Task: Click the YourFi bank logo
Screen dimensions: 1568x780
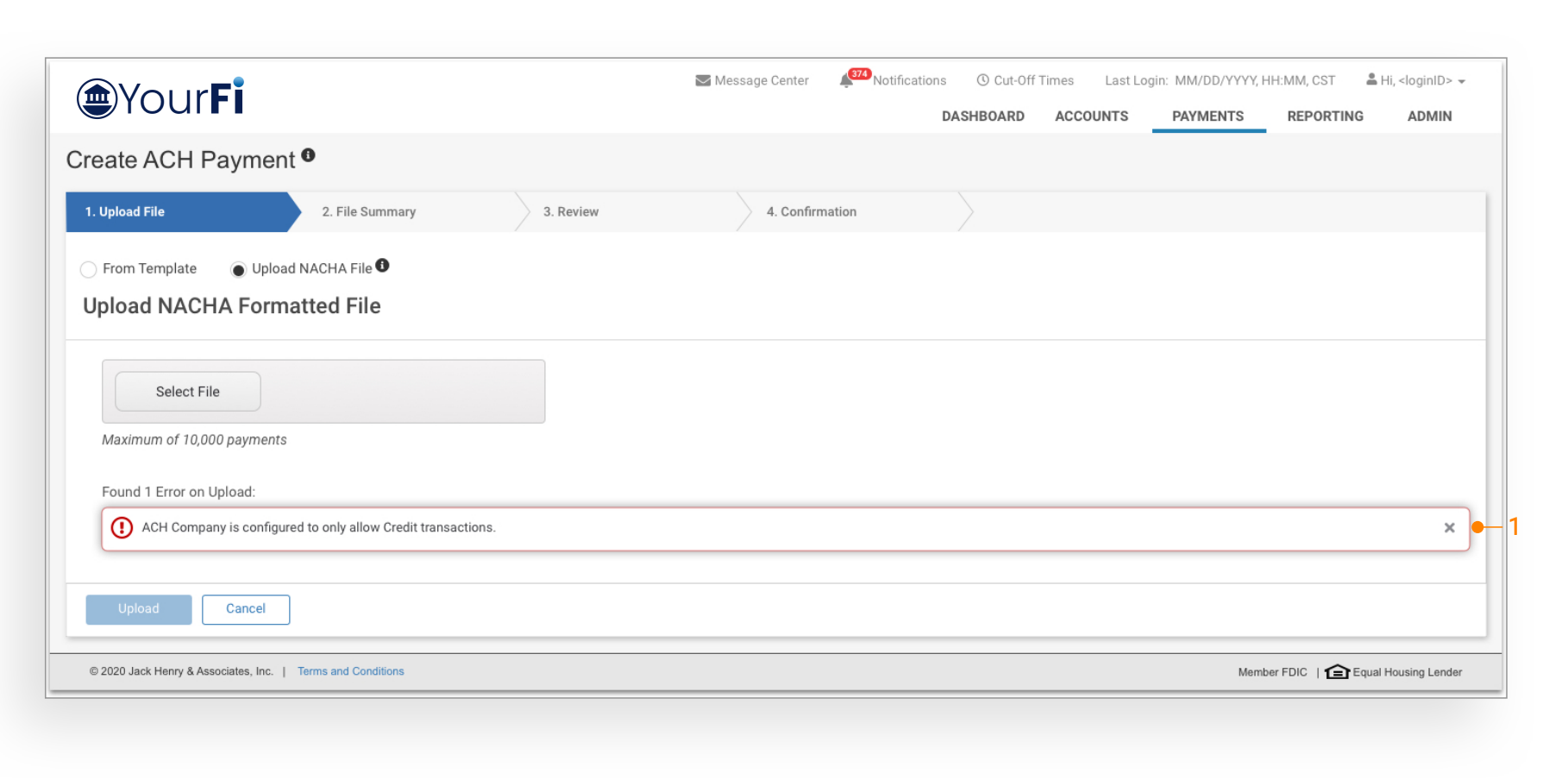Action: click(160, 97)
